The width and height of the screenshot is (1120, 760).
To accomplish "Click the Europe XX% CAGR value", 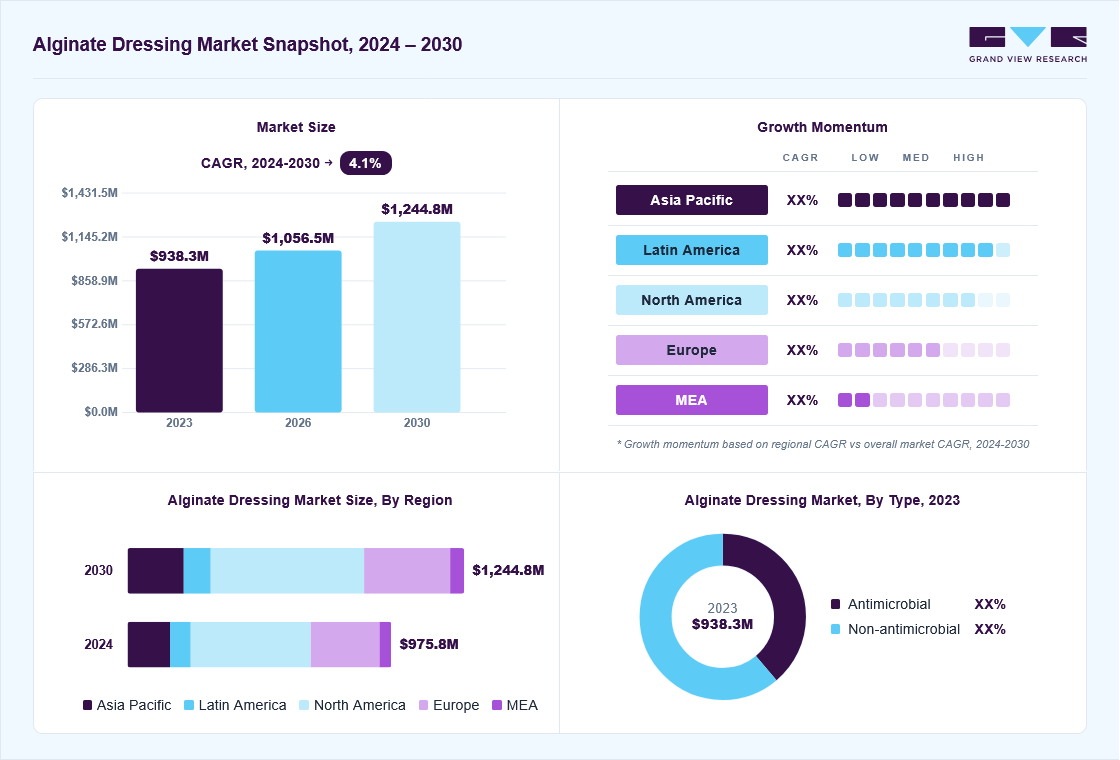I will pyautogui.click(x=802, y=351).
